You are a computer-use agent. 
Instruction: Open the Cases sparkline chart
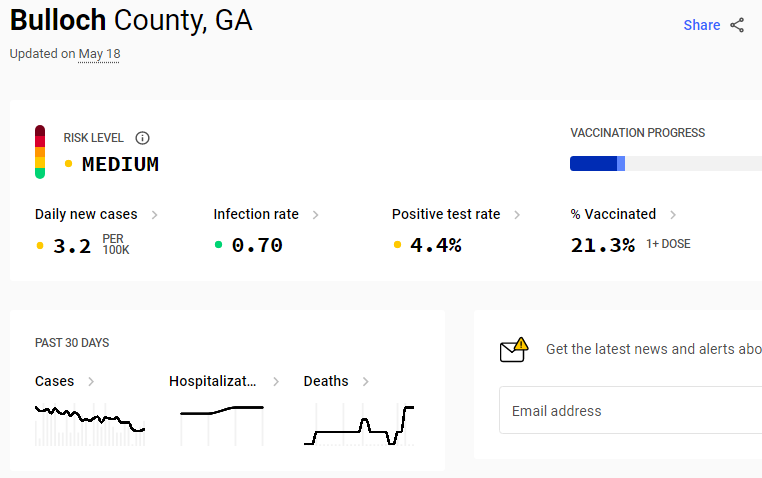pyautogui.click(x=90, y=425)
